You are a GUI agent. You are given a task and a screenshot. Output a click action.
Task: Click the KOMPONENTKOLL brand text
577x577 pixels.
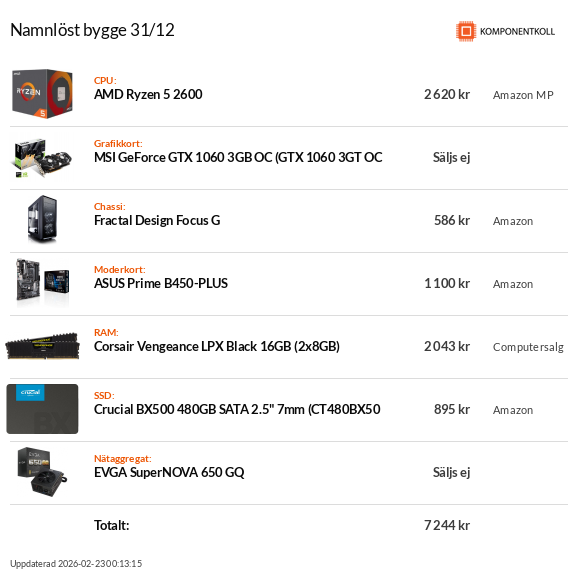[517, 32]
